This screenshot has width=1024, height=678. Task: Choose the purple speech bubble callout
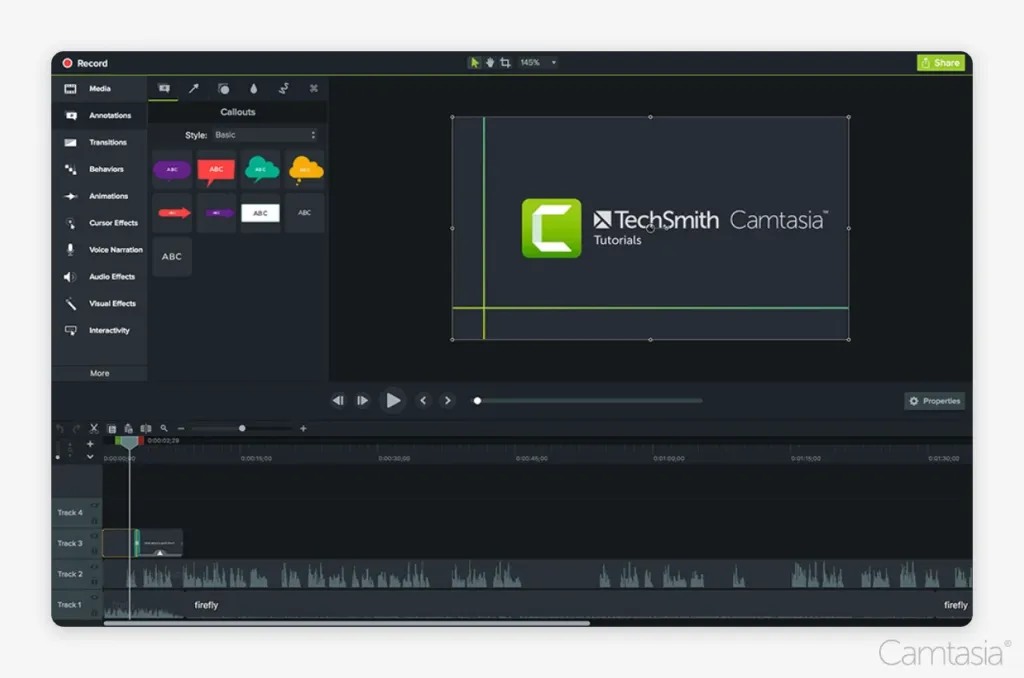pos(172,170)
